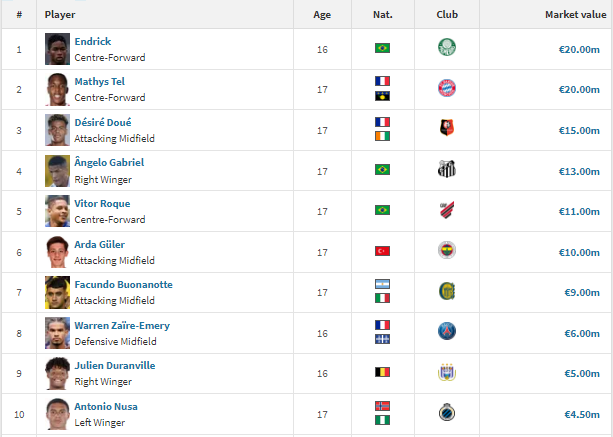The width and height of the screenshot is (613, 437).
Task: Open the Bayern Munich club crest
Action: pyautogui.click(x=446, y=88)
